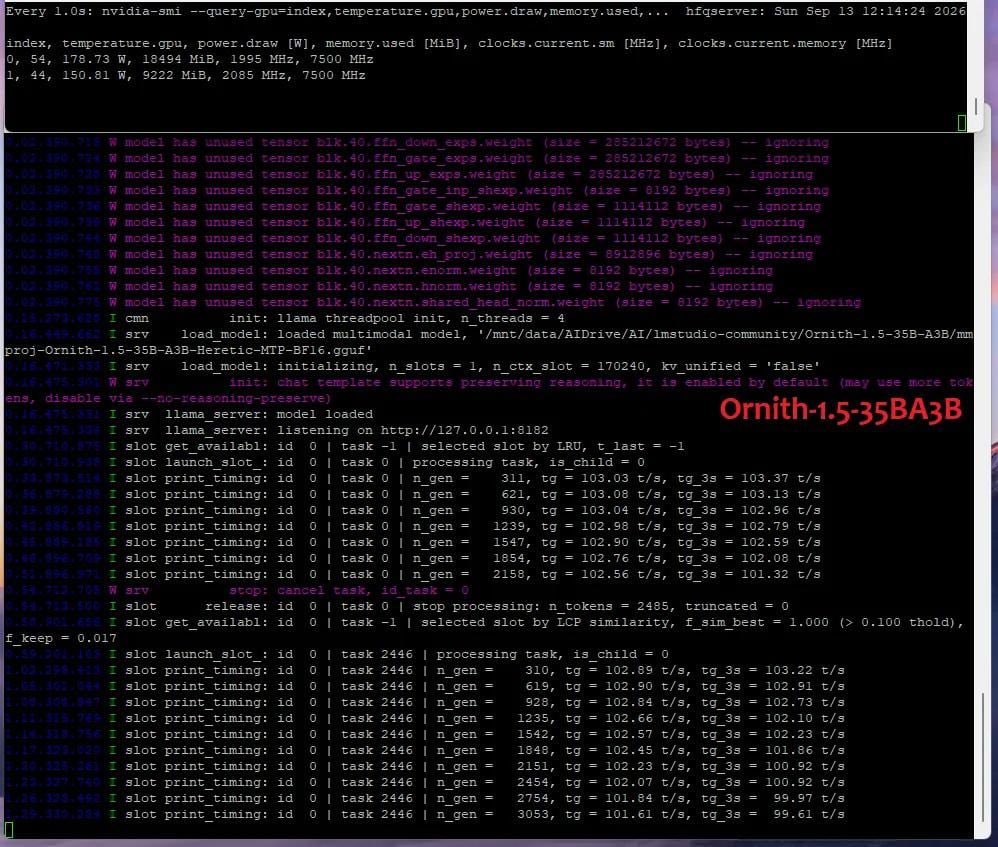Click the tensor name 'blk.40.ffn_gate_inp_shexp.weight'
998x847 pixels.
point(444,190)
